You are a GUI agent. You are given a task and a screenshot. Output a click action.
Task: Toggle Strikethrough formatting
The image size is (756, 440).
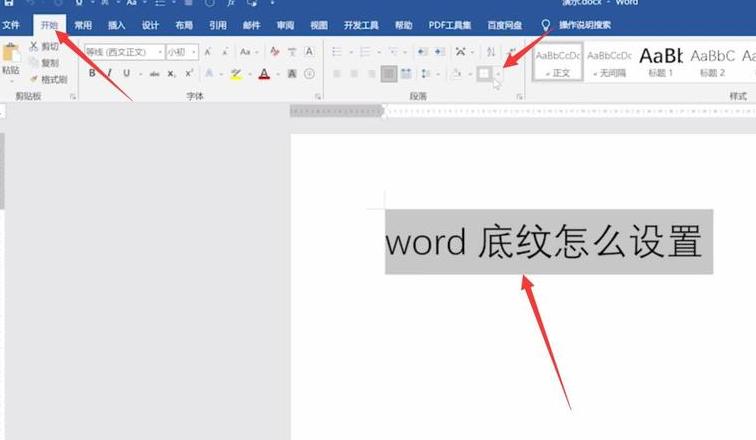(x=154, y=74)
